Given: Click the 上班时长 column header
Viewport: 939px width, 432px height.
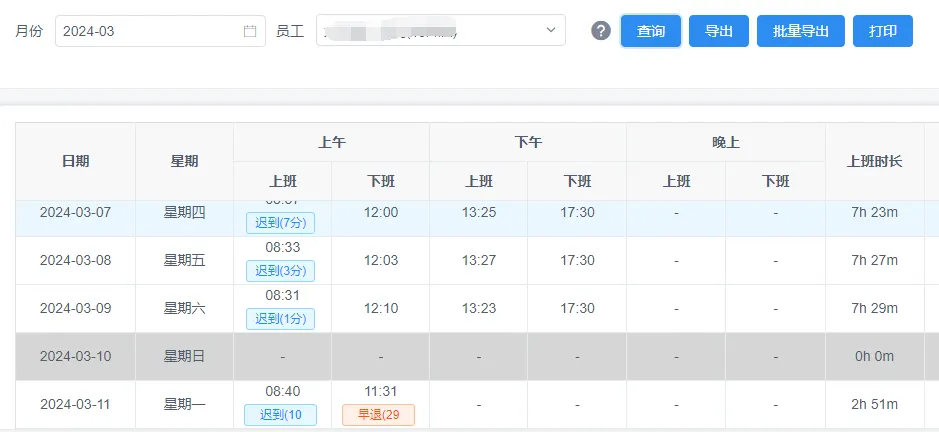Looking at the screenshot, I should pos(874,161).
